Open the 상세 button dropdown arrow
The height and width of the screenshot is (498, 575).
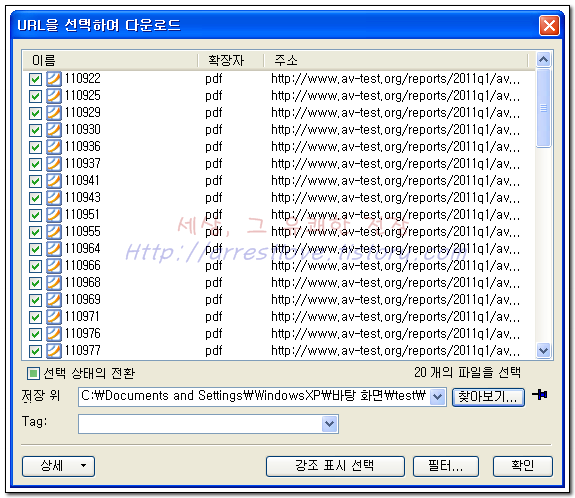point(84,466)
